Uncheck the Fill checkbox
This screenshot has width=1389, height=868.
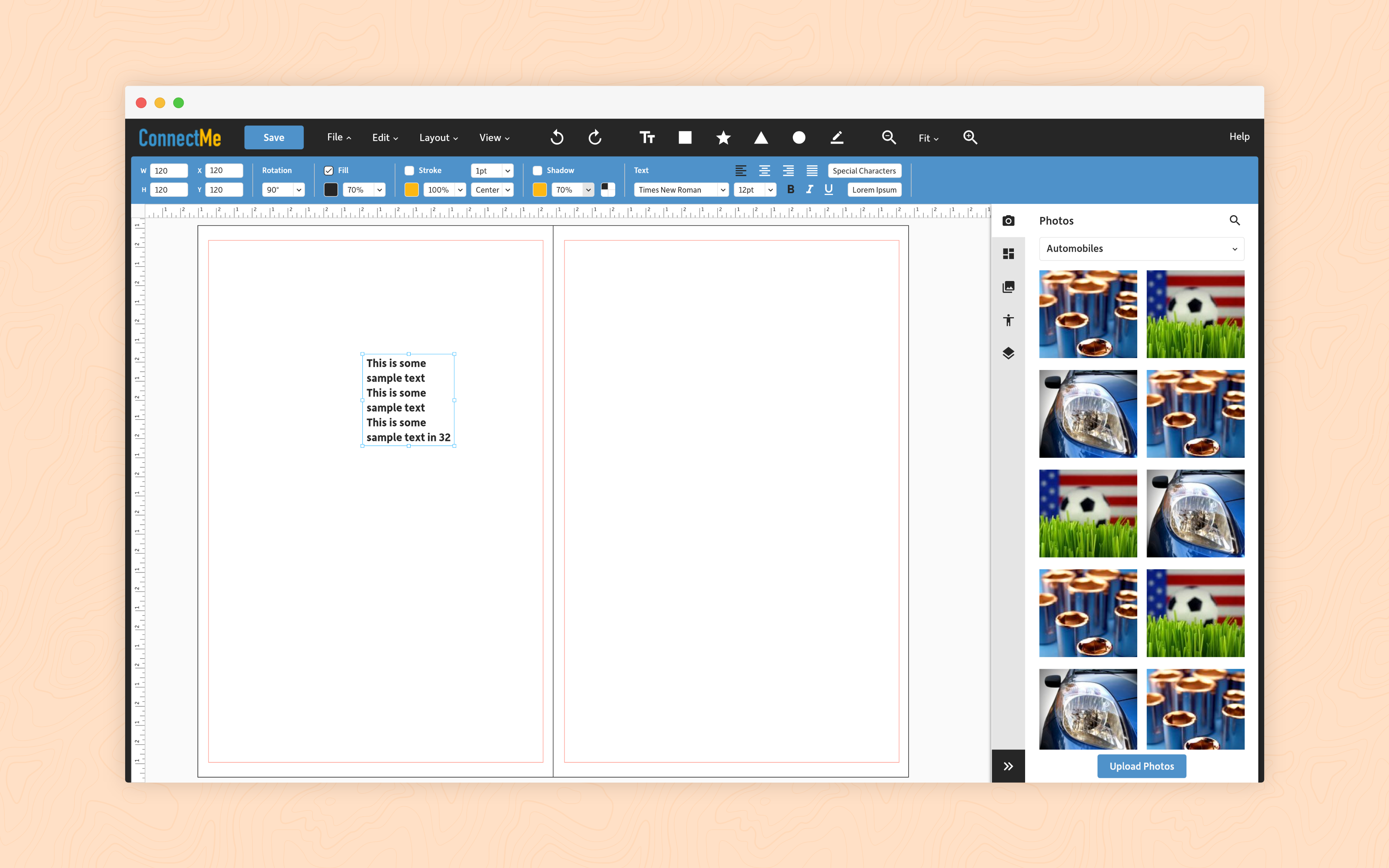[329, 170]
